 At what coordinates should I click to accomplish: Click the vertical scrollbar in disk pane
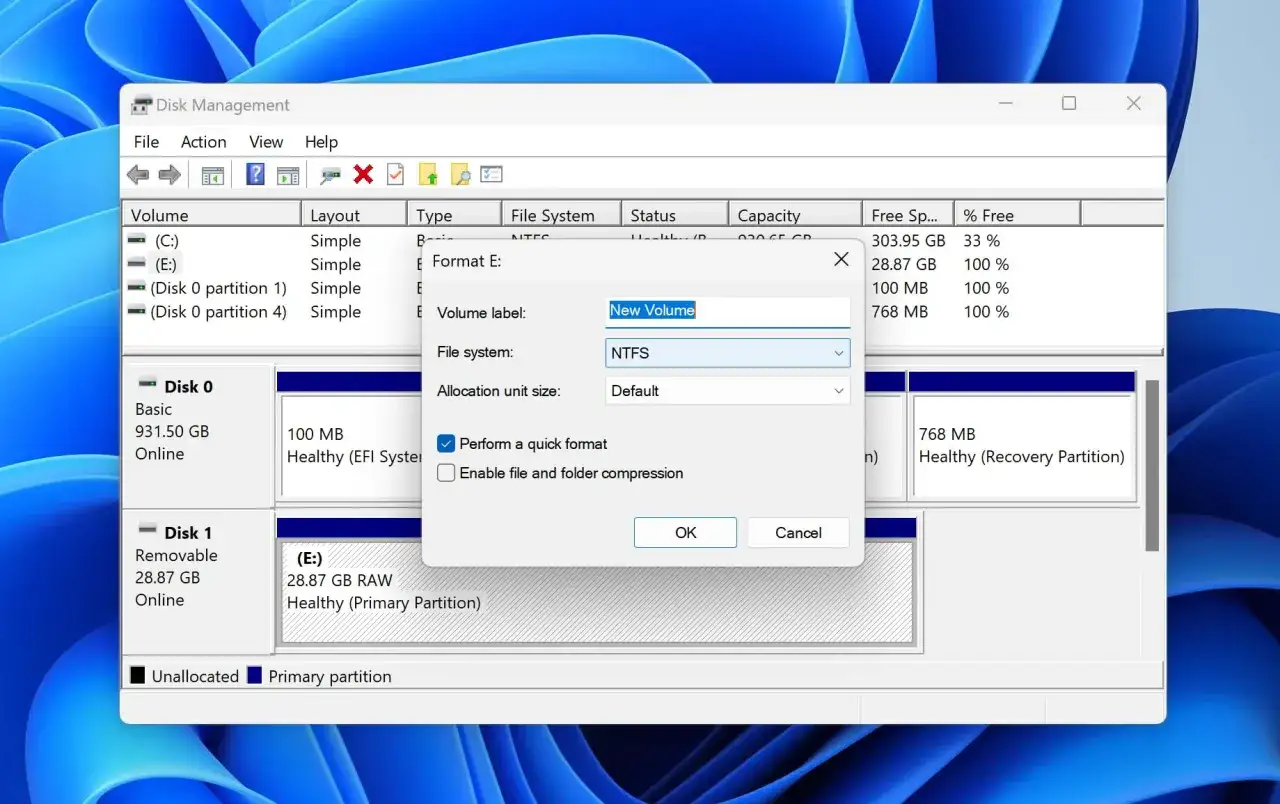click(x=1152, y=465)
